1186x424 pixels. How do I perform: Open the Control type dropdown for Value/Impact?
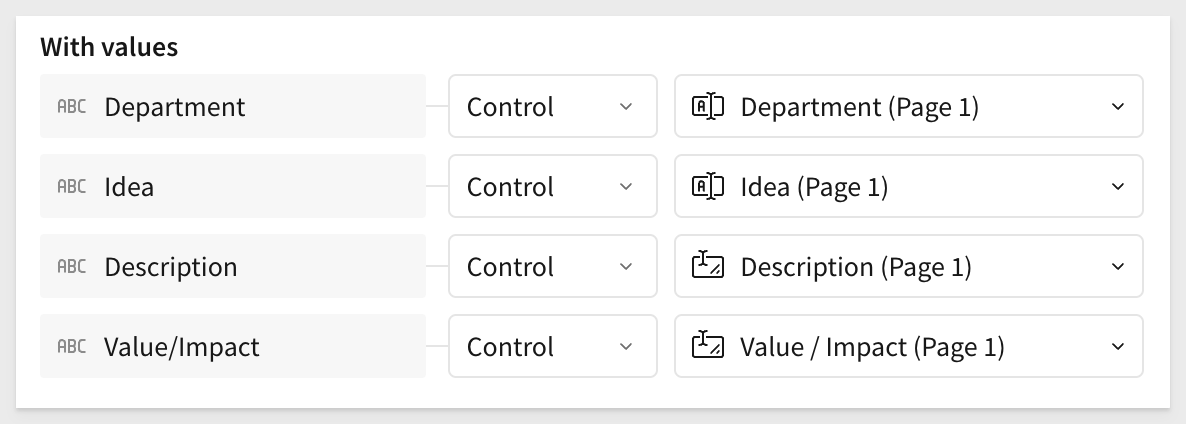pyautogui.click(x=553, y=346)
